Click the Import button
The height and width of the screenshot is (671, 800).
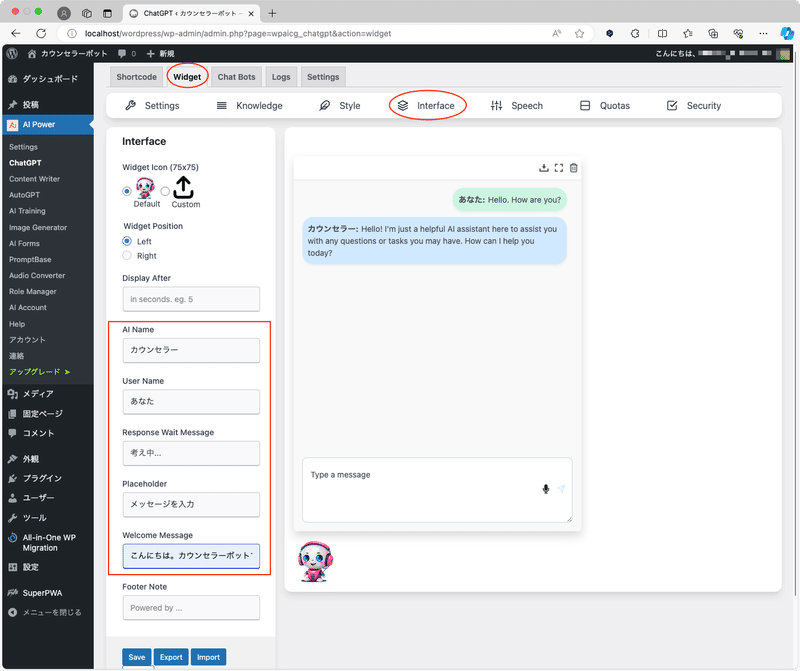point(208,657)
